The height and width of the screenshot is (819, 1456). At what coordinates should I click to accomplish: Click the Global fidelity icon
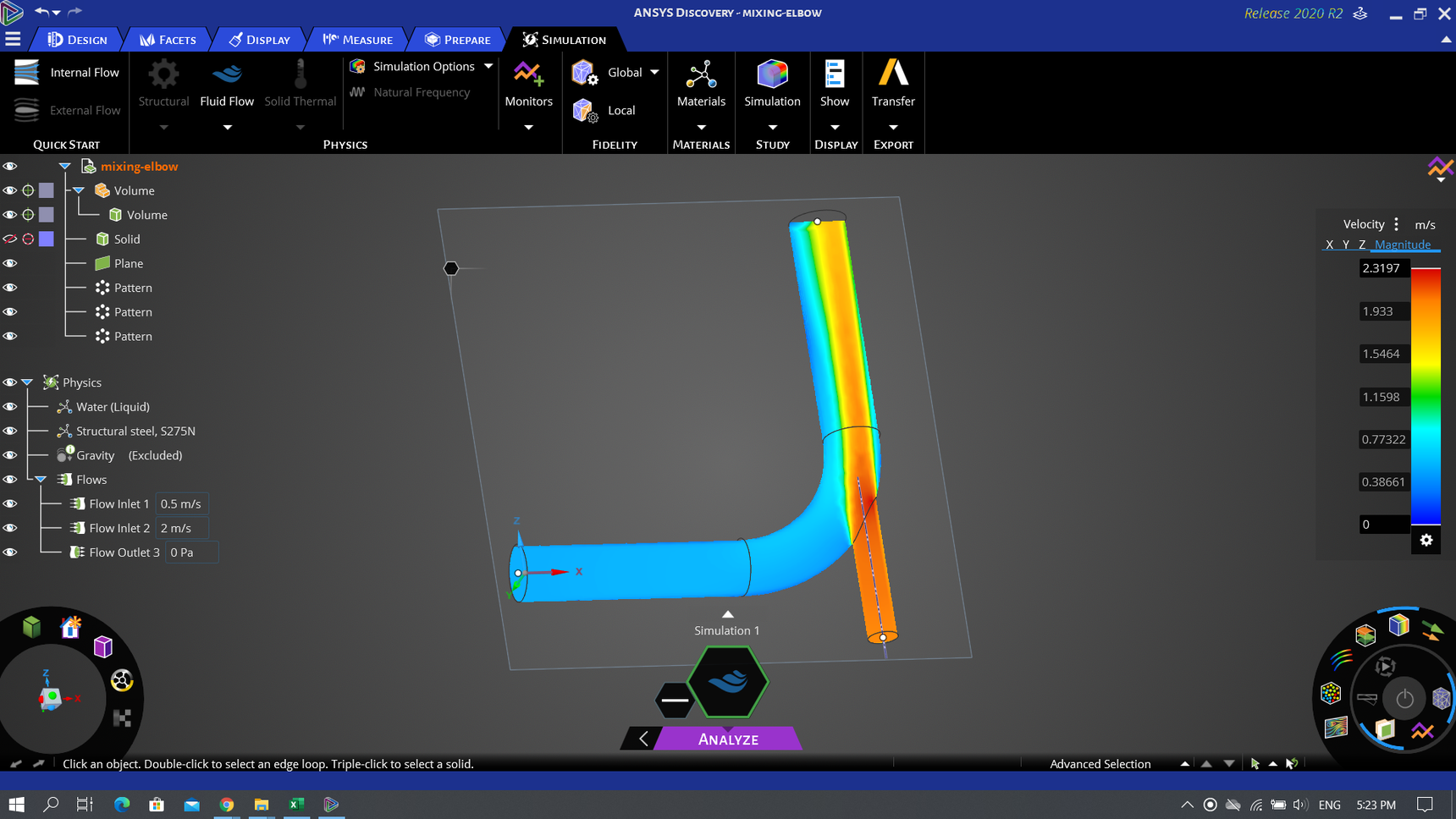click(584, 73)
